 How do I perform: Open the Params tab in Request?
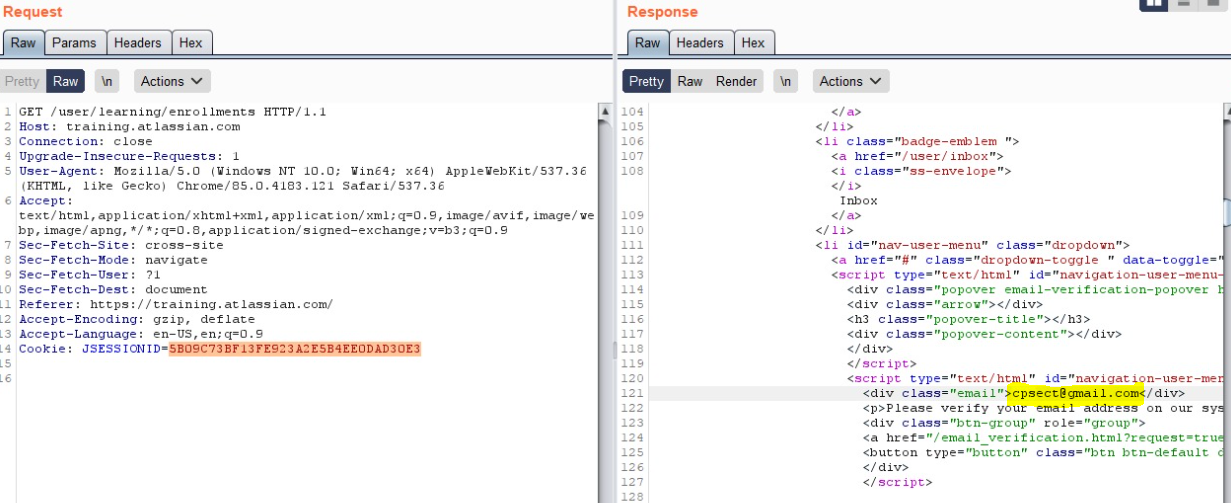(x=74, y=43)
